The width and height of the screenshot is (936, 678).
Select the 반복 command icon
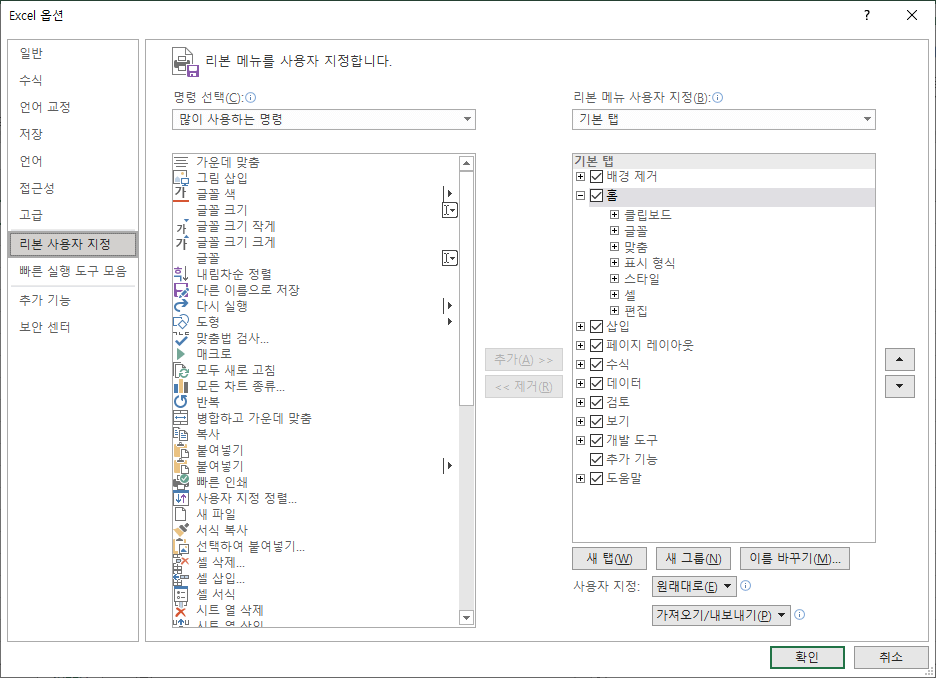[181, 402]
